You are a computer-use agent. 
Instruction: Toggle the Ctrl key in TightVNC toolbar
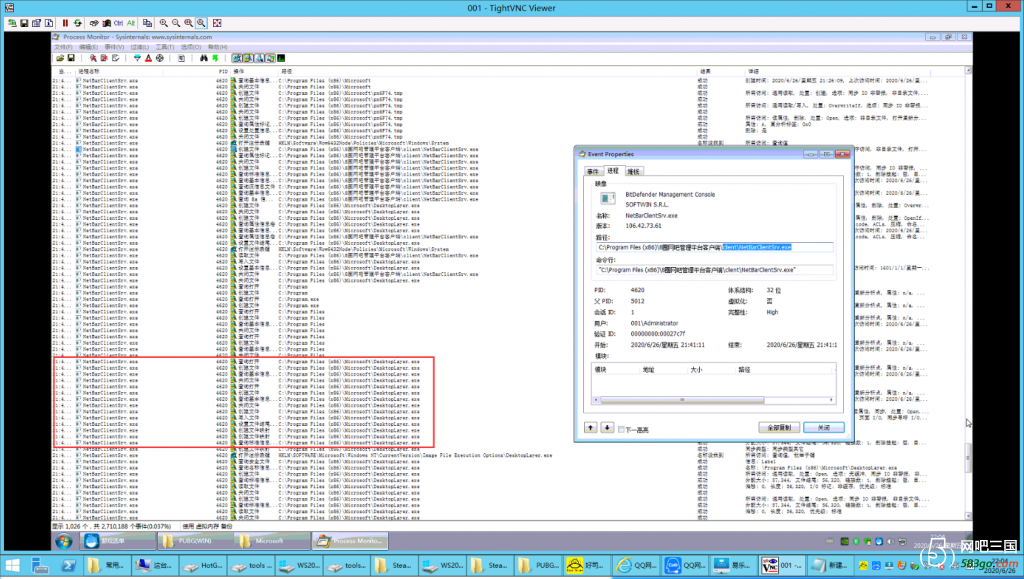[118, 23]
